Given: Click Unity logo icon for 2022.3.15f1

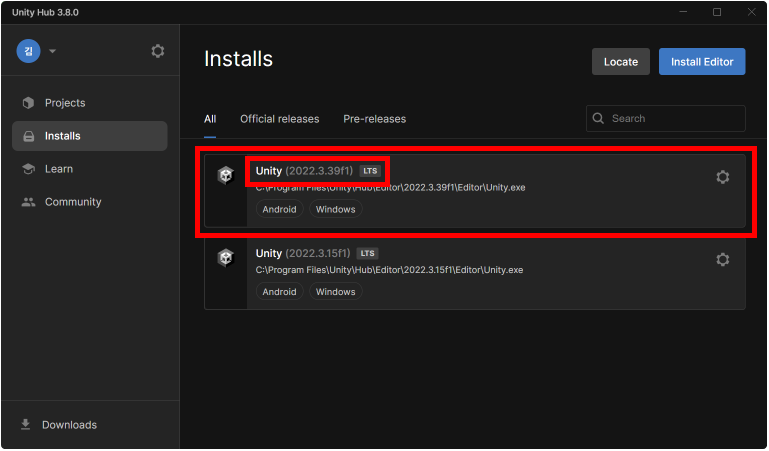Looking at the screenshot, I should click(226, 257).
